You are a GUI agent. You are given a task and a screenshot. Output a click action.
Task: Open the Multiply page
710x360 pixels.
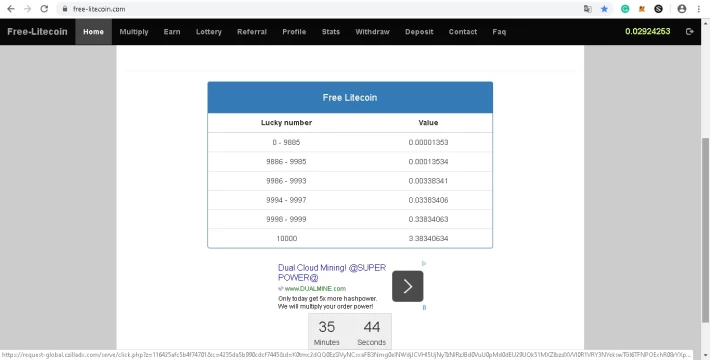[x=134, y=32]
